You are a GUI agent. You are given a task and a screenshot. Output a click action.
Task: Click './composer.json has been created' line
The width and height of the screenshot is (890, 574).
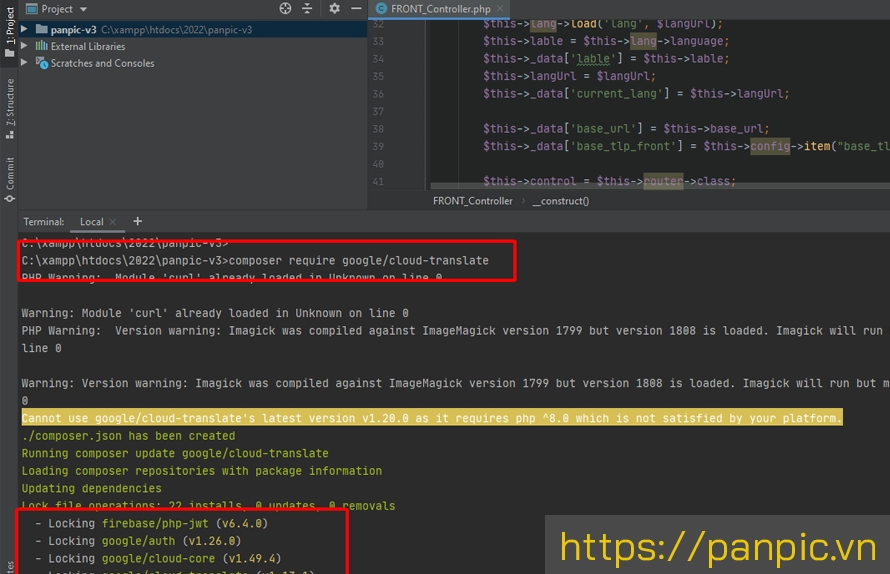(128, 436)
